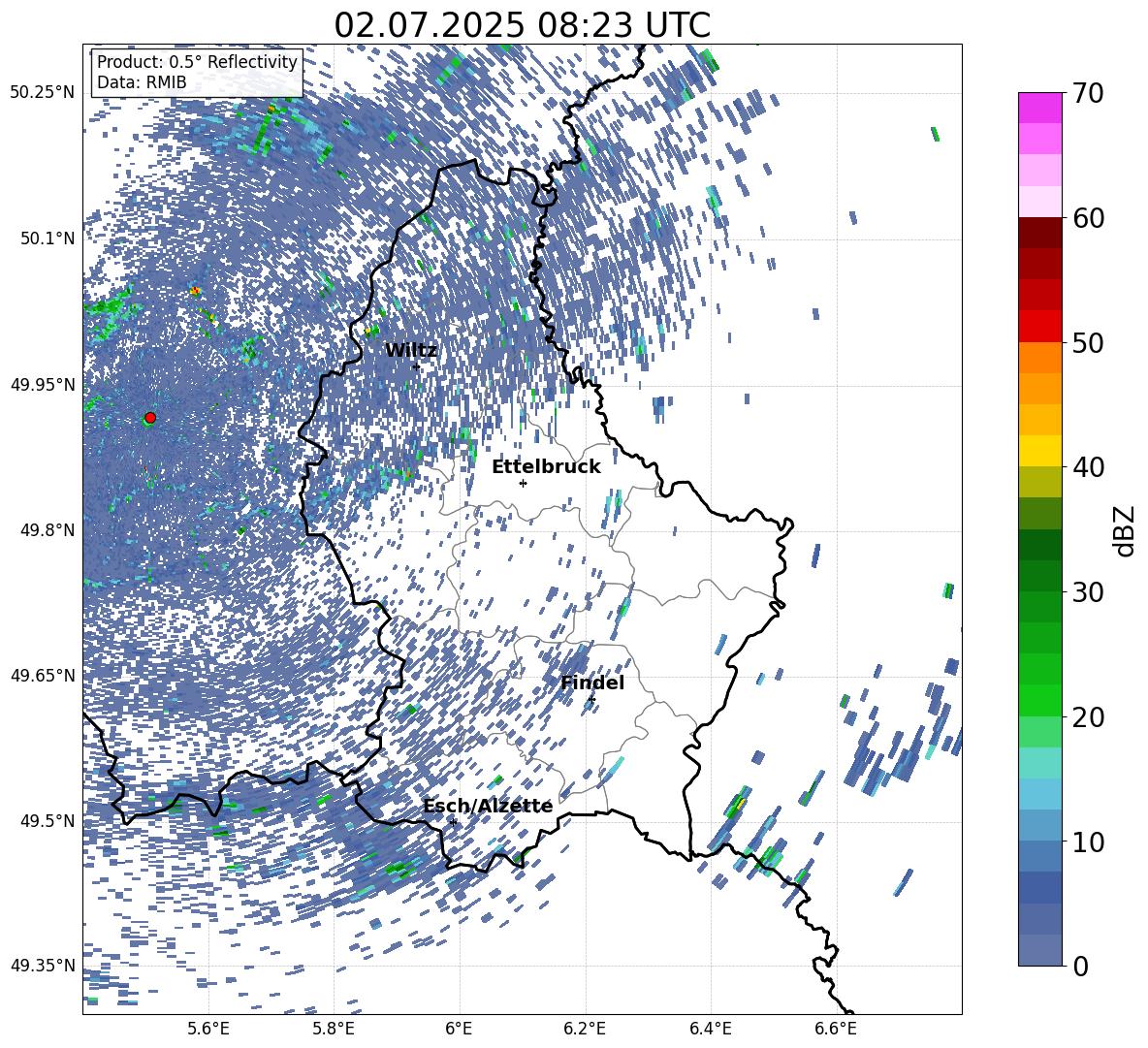The image size is (1148, 1048).
Task: Pick the bright red colorbar swatch above 50
Action: [x=1039, y=326]
